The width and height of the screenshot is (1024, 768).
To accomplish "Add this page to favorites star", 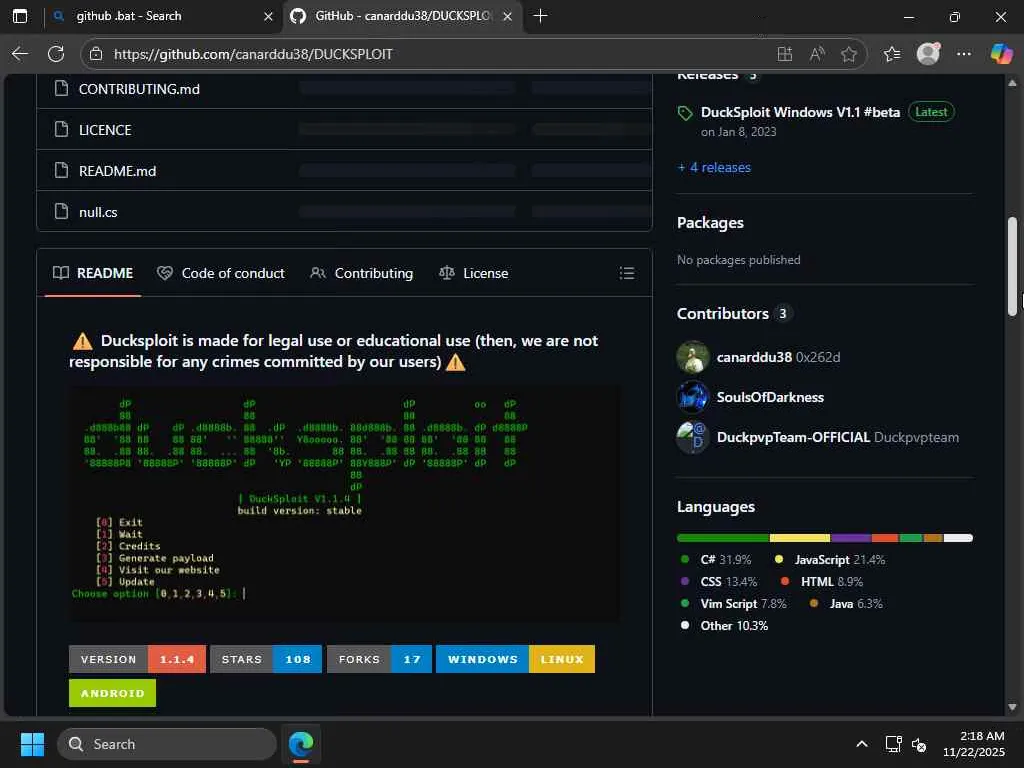I will coord(849,54).
